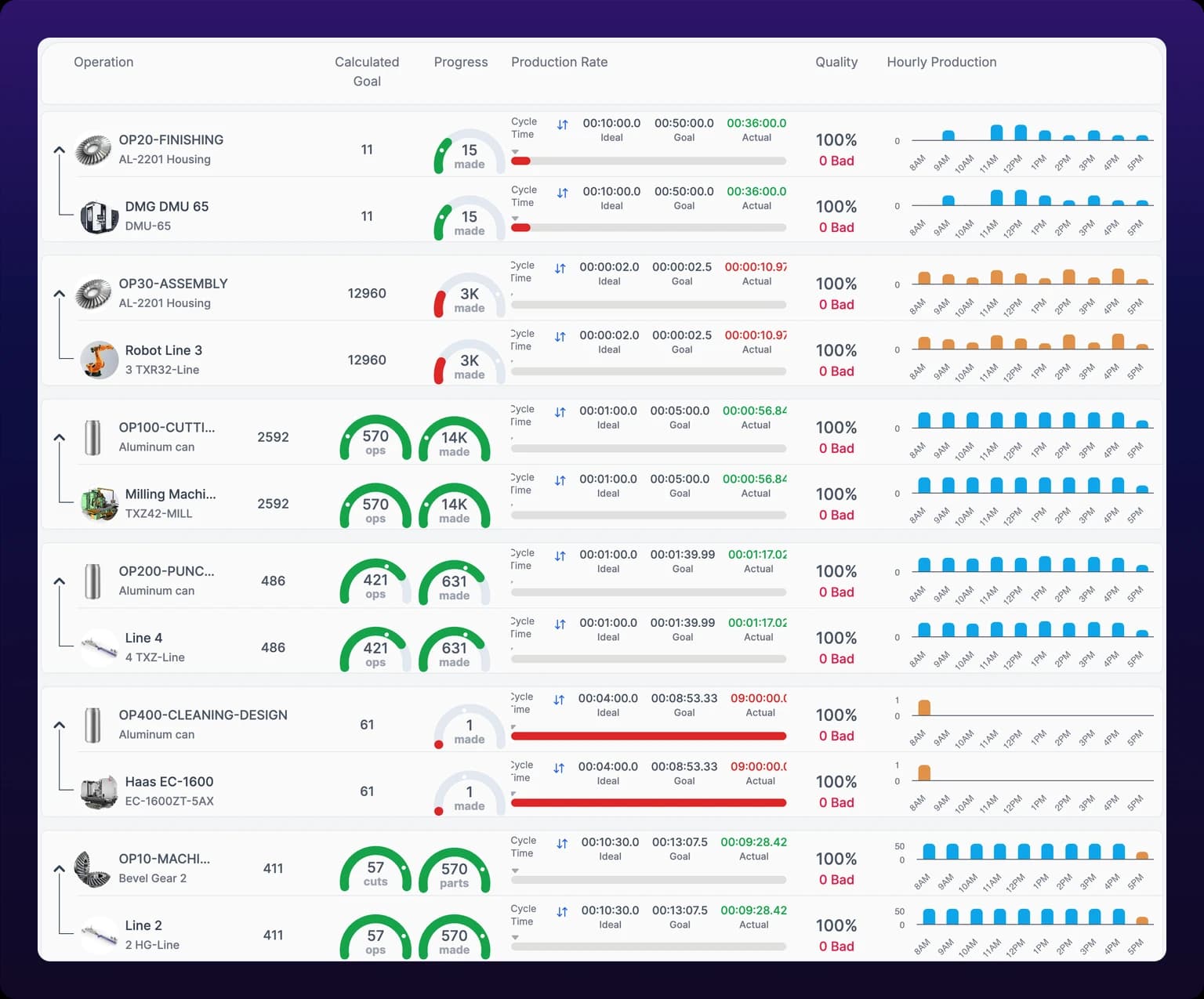Collapse the OP20-FINISHING operation group
This screenshot has height=999, width=1204.
click(60, 150)
